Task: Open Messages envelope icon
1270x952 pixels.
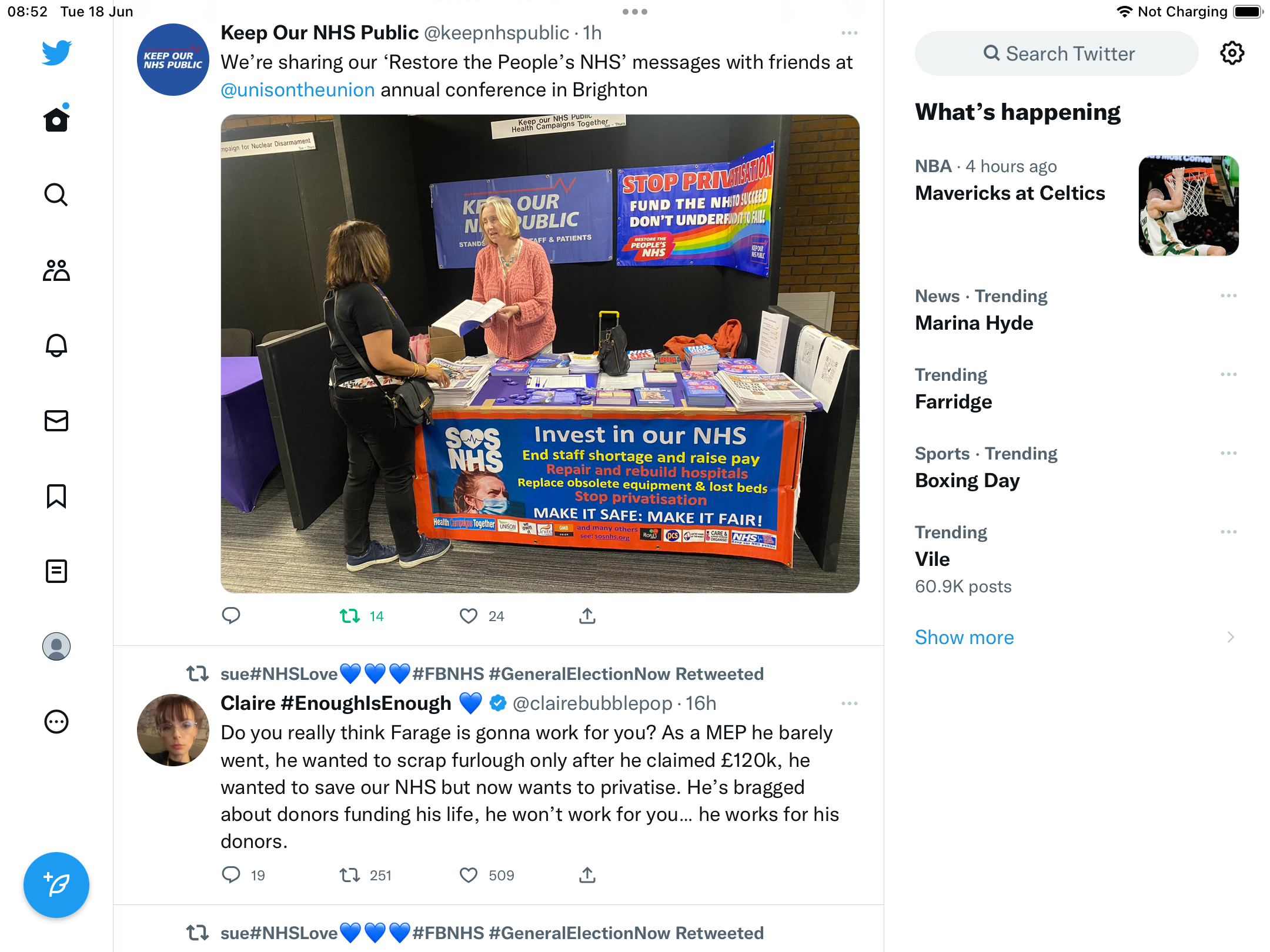Action: (56, 421)
